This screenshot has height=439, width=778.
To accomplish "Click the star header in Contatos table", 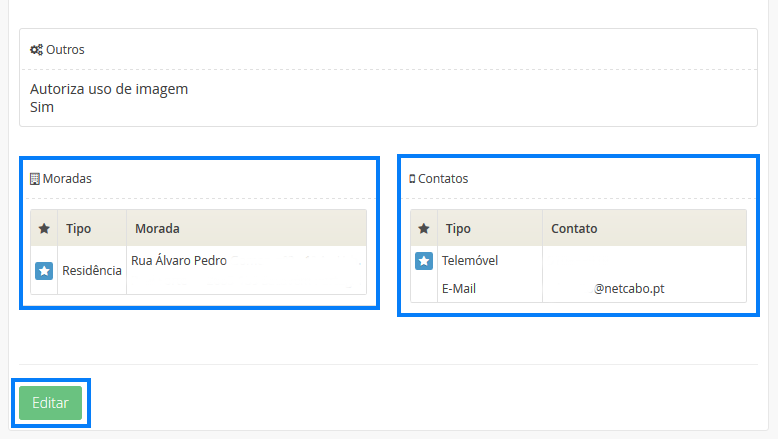I will point(424,229).
